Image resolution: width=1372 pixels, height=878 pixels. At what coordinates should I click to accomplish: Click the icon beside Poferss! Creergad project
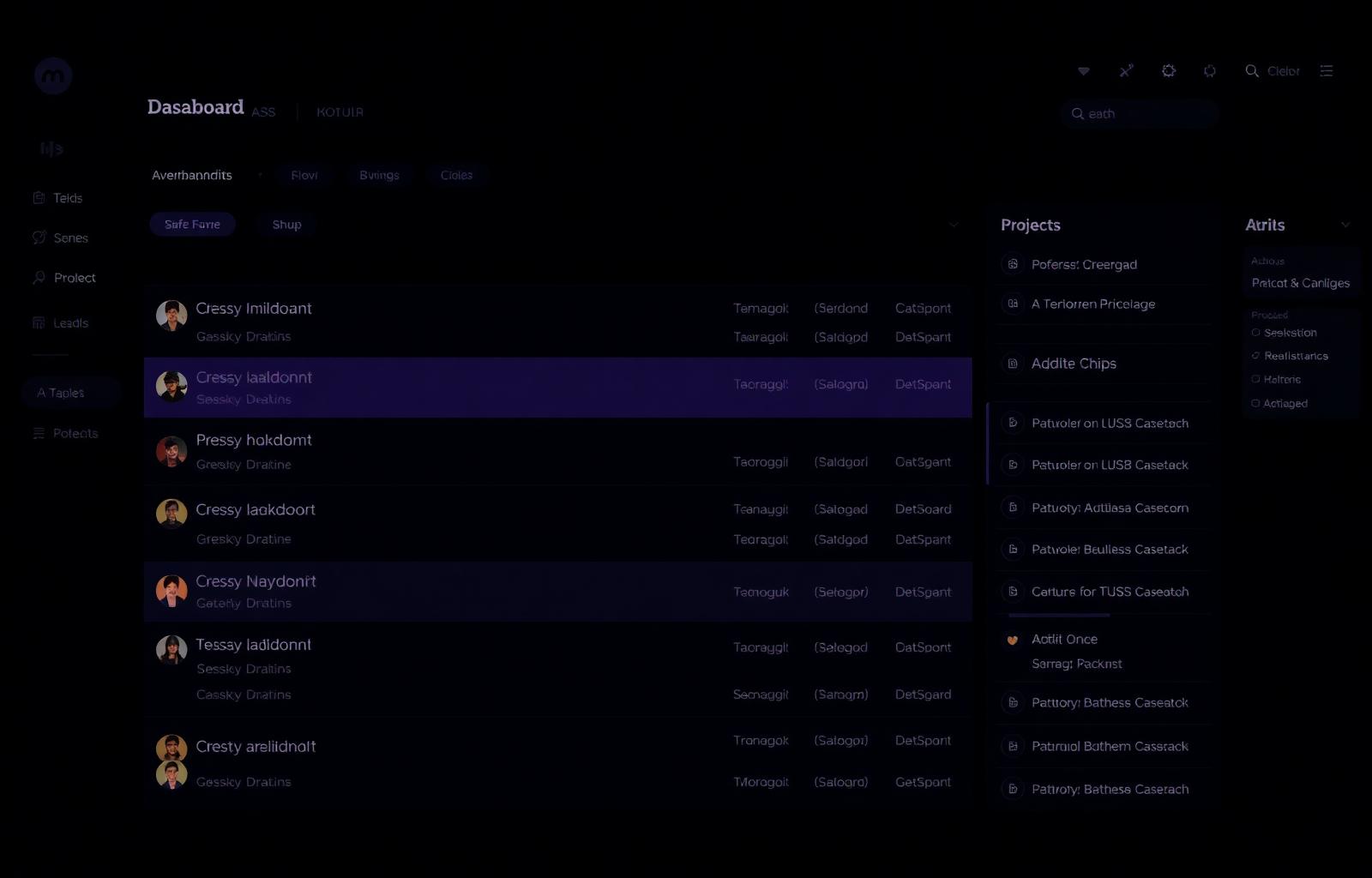point(1013,264)
